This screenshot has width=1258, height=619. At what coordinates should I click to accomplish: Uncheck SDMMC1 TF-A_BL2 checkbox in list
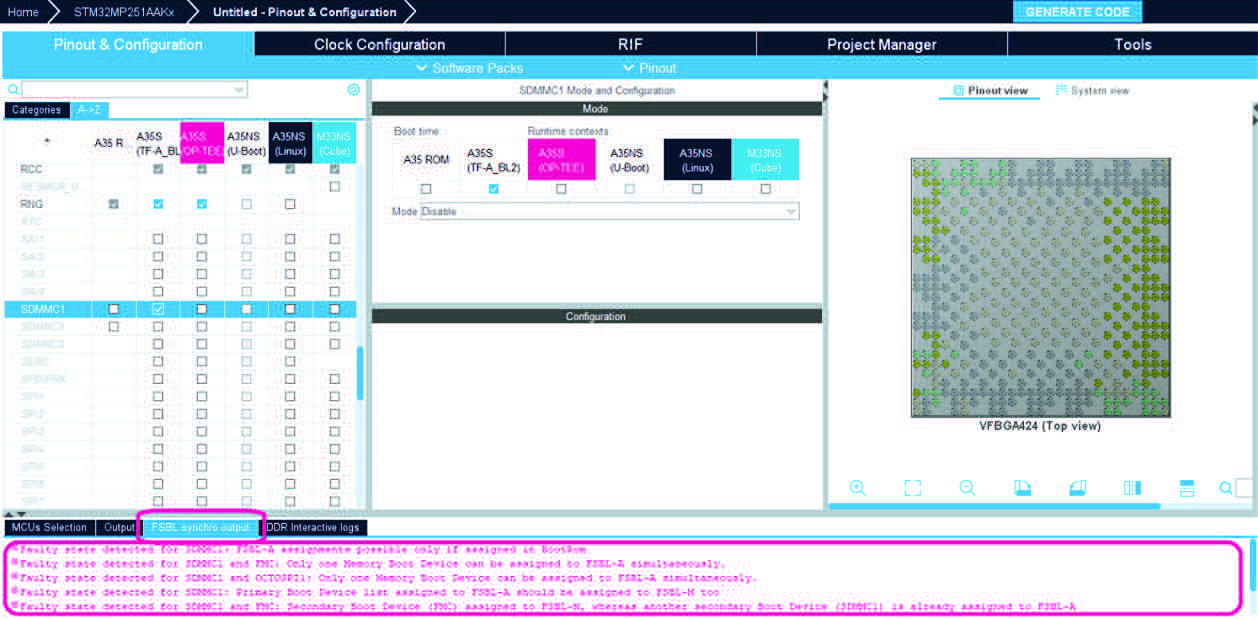(x=158, y=310)
